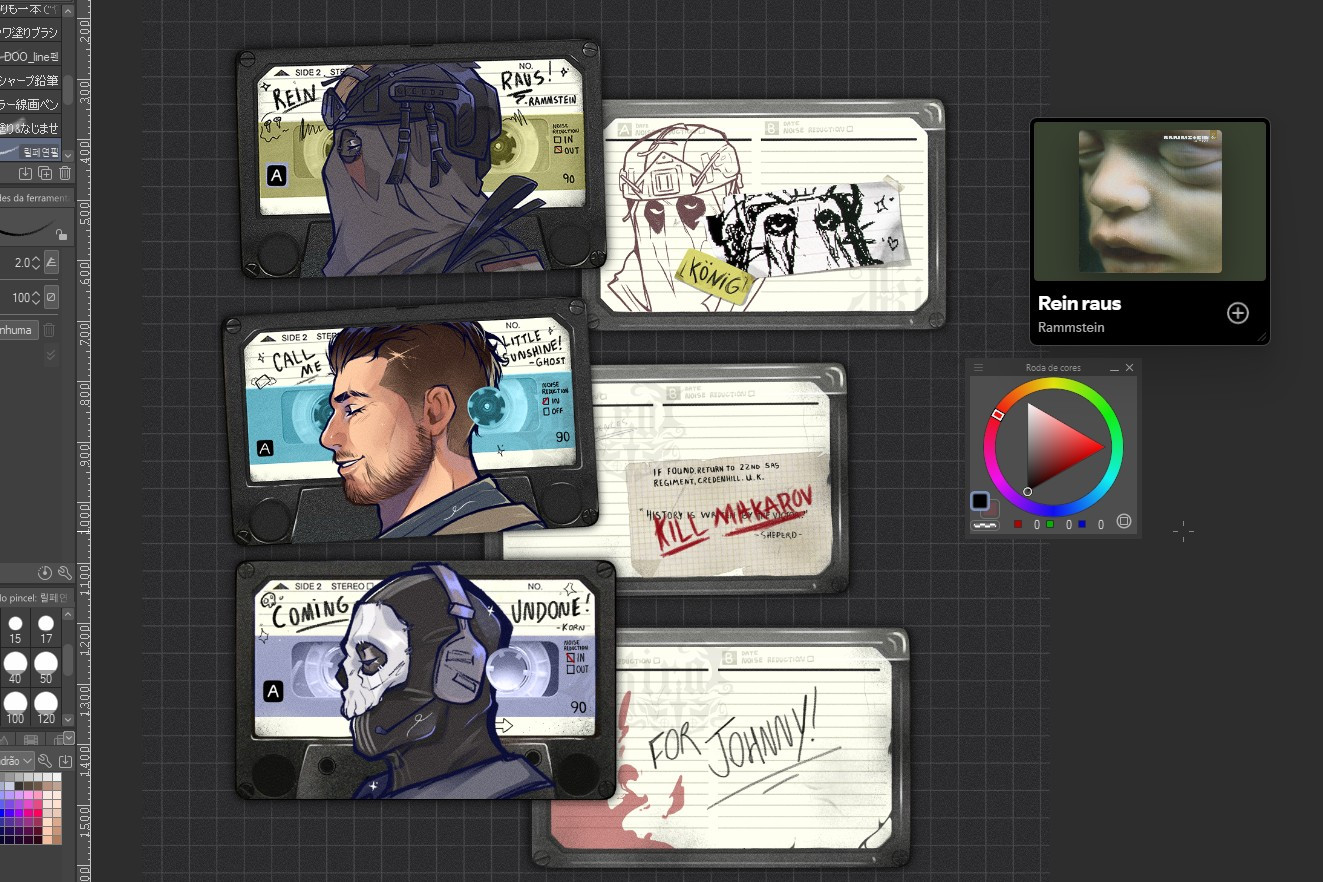1323x882 pixels.
Task: Select the 15 brush size preset
Action: (x=15, y=630)
